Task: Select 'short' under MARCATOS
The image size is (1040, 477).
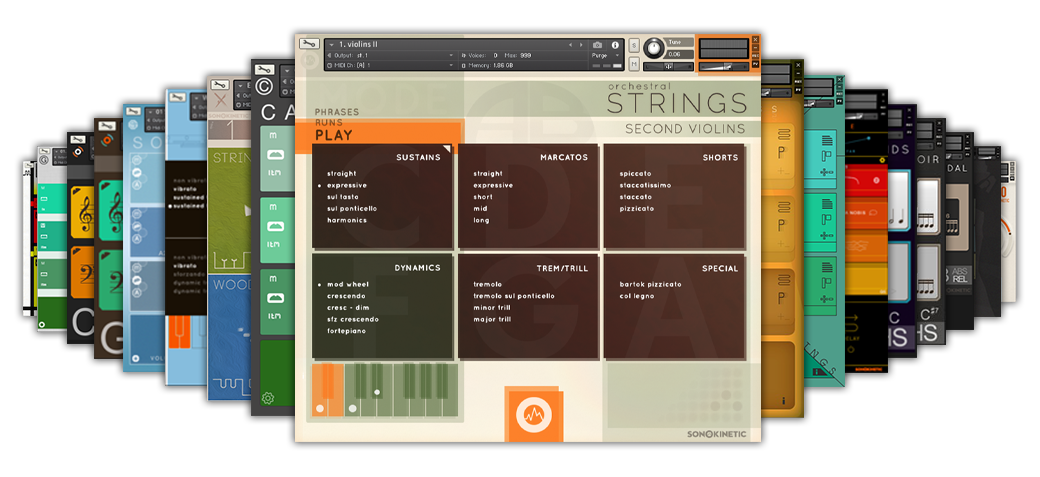Action: pyautogui.click(x=483, y=197)
